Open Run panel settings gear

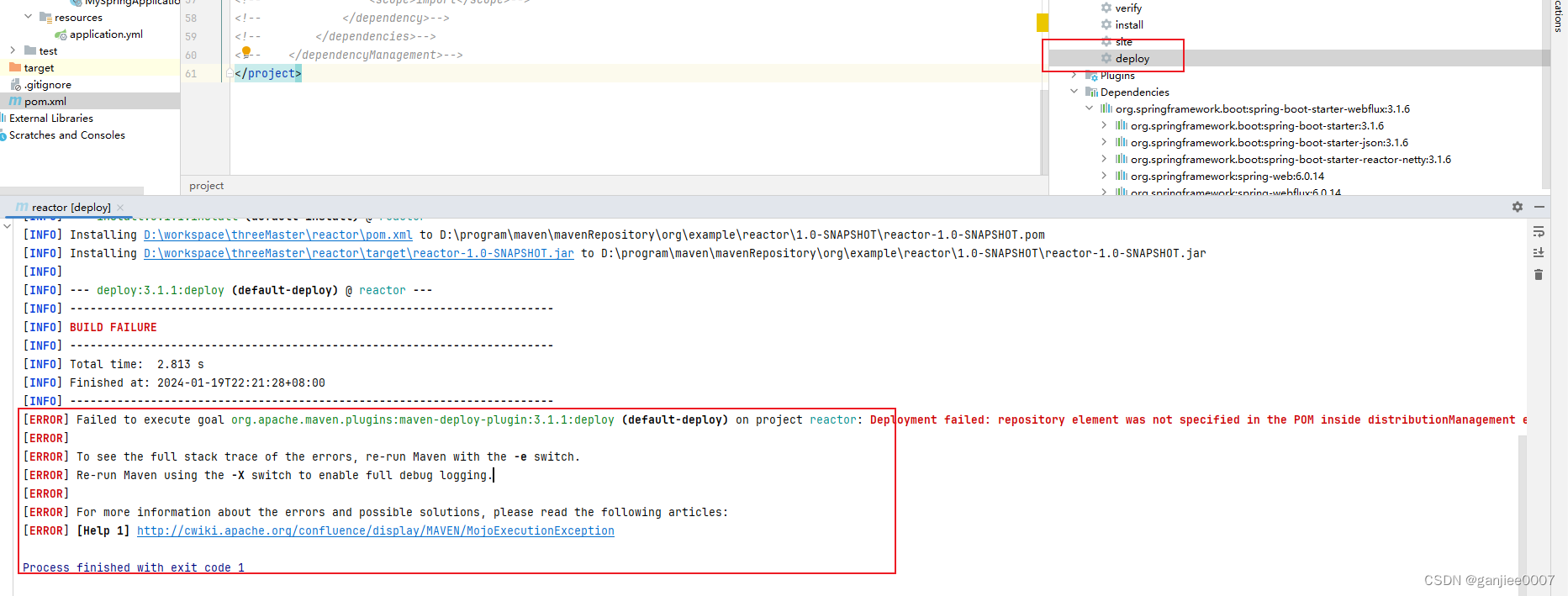click(x=1518, y=207)
